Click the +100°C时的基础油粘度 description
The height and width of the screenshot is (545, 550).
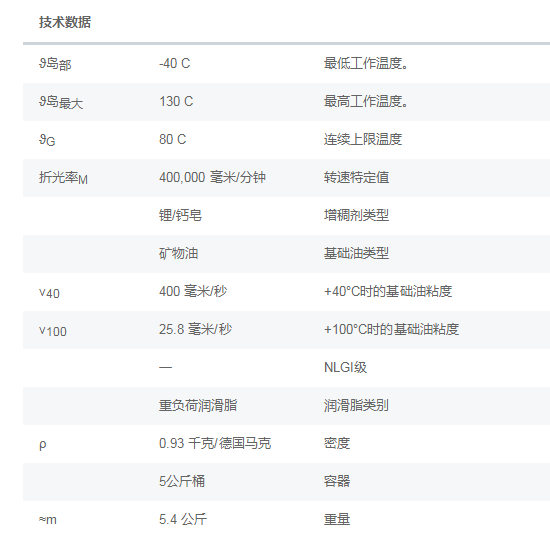(391, 329)
